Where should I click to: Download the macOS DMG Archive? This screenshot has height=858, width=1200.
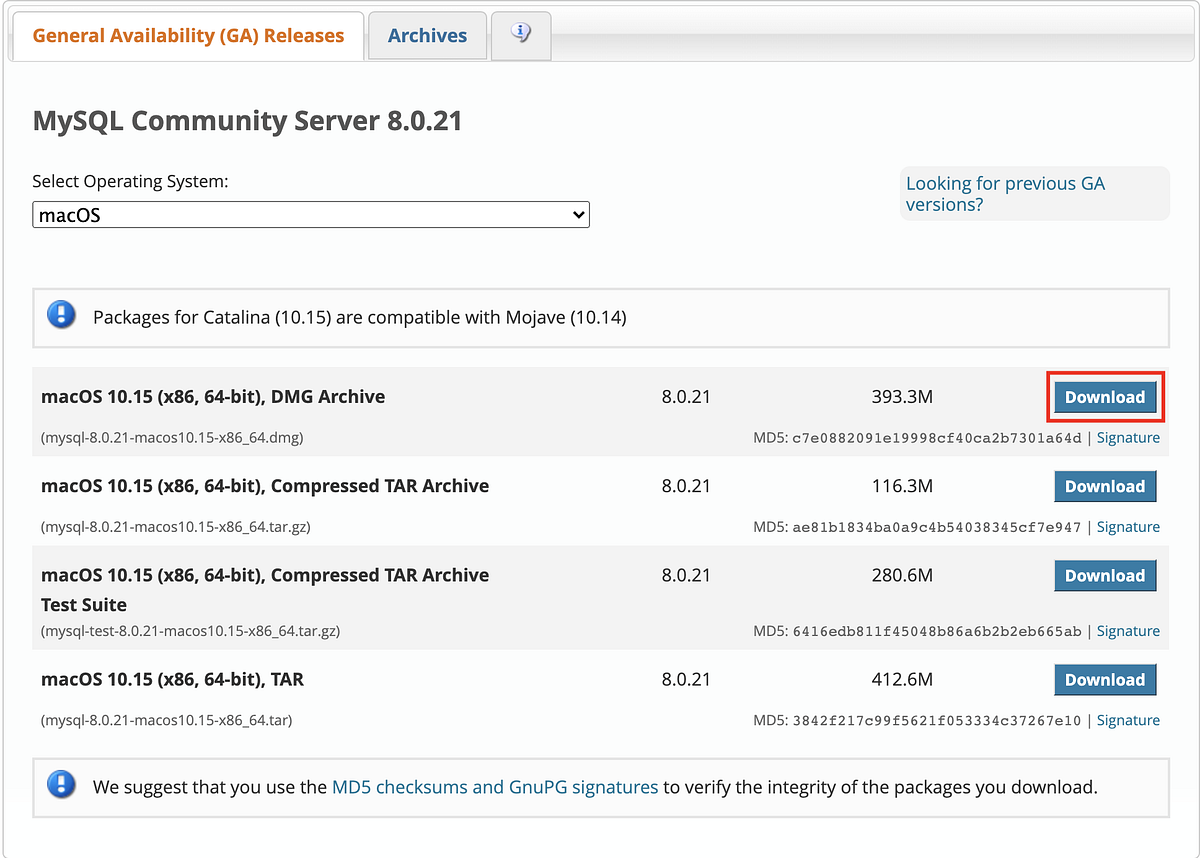pyautogui.click(x=1105, y=397)
